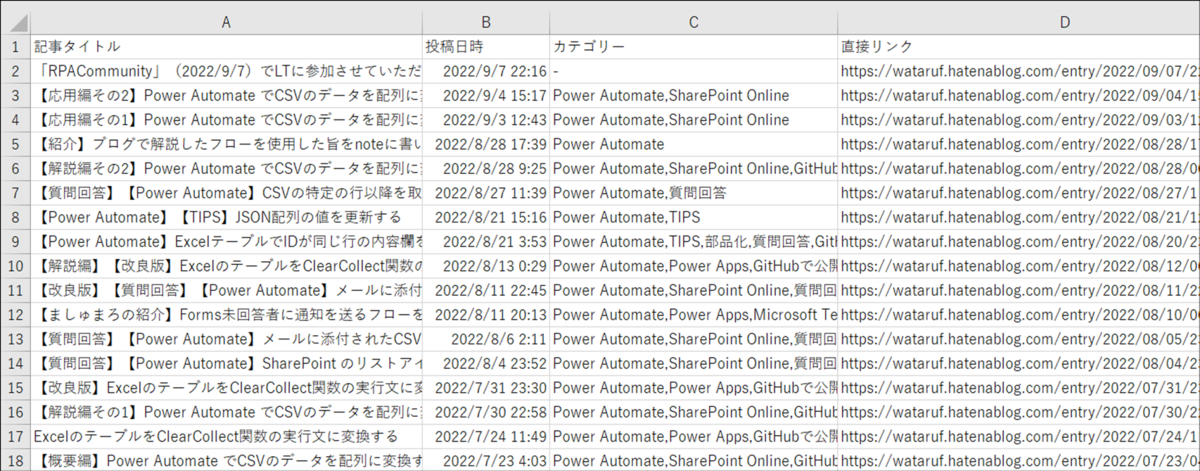Click the date 2022/8/27 11:39
The image size is (1200, 471).
coord(485,193)
